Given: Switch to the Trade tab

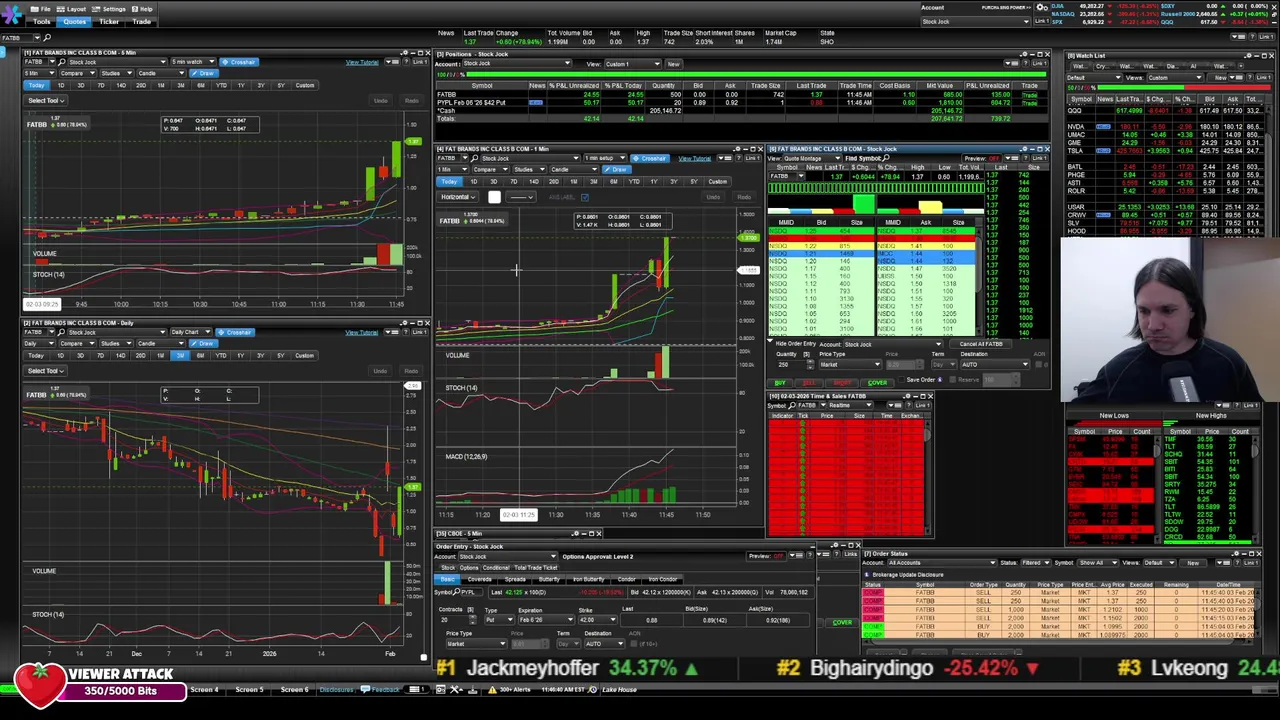Looking at the screenshot, I should [x=142, y=21].
